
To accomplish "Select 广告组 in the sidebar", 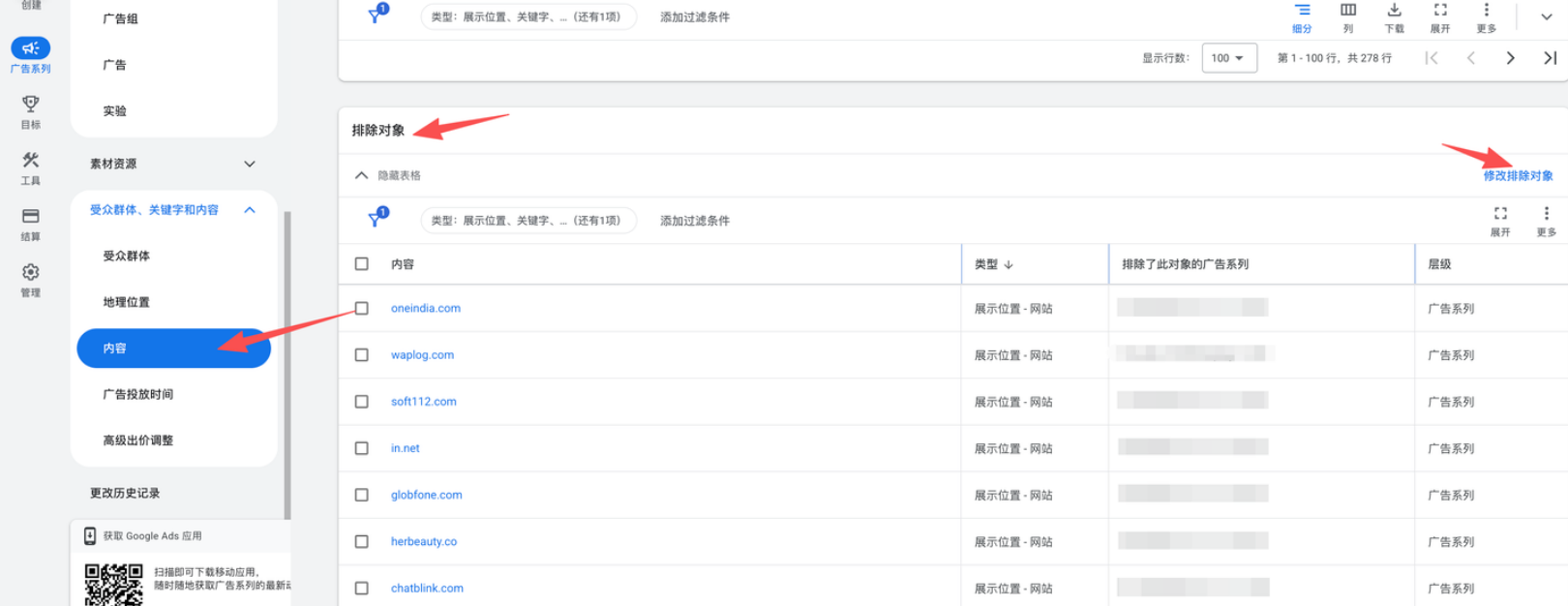I will [x=121, y=18].
